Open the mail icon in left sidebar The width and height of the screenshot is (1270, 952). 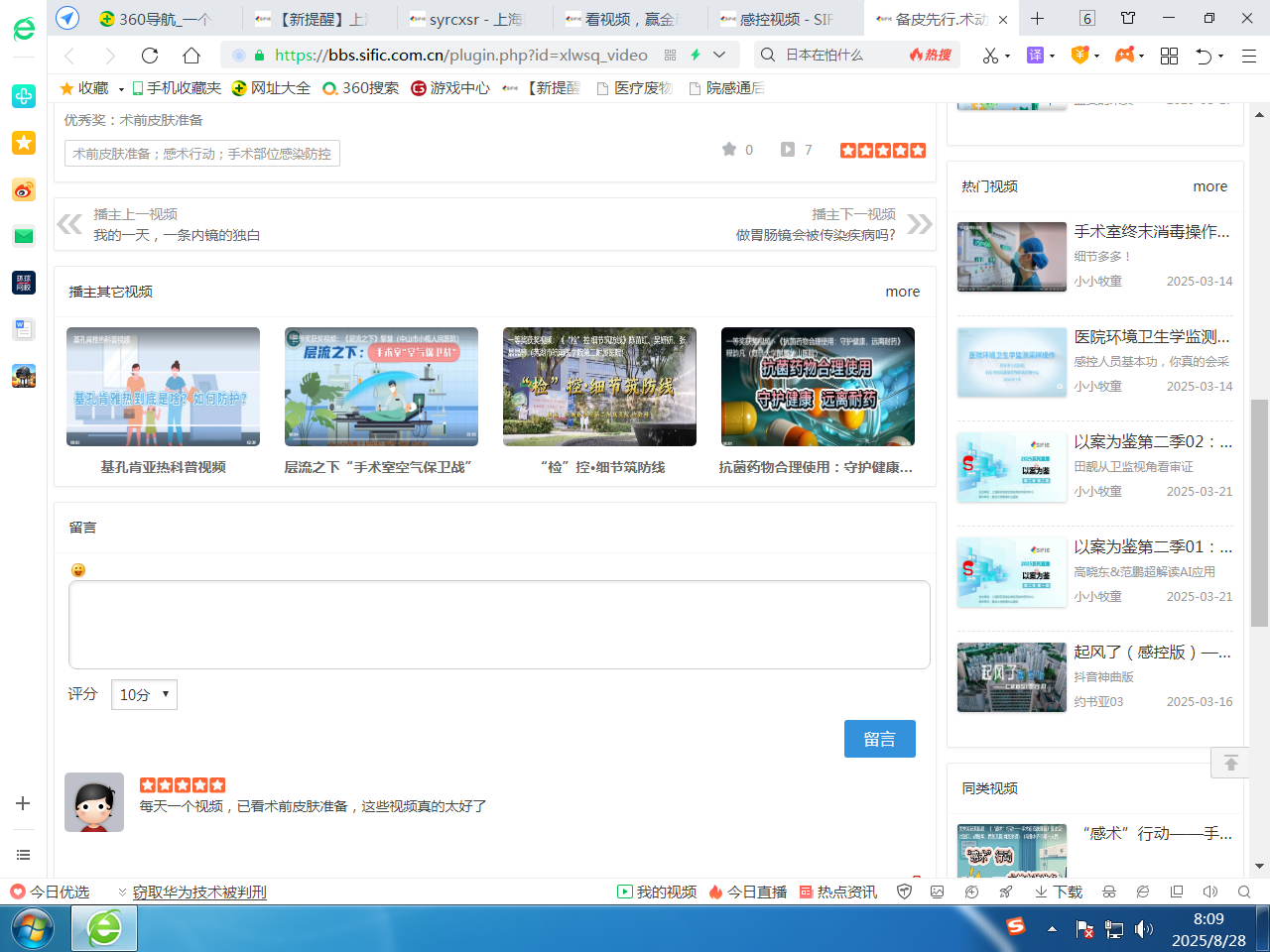(24, 237)
